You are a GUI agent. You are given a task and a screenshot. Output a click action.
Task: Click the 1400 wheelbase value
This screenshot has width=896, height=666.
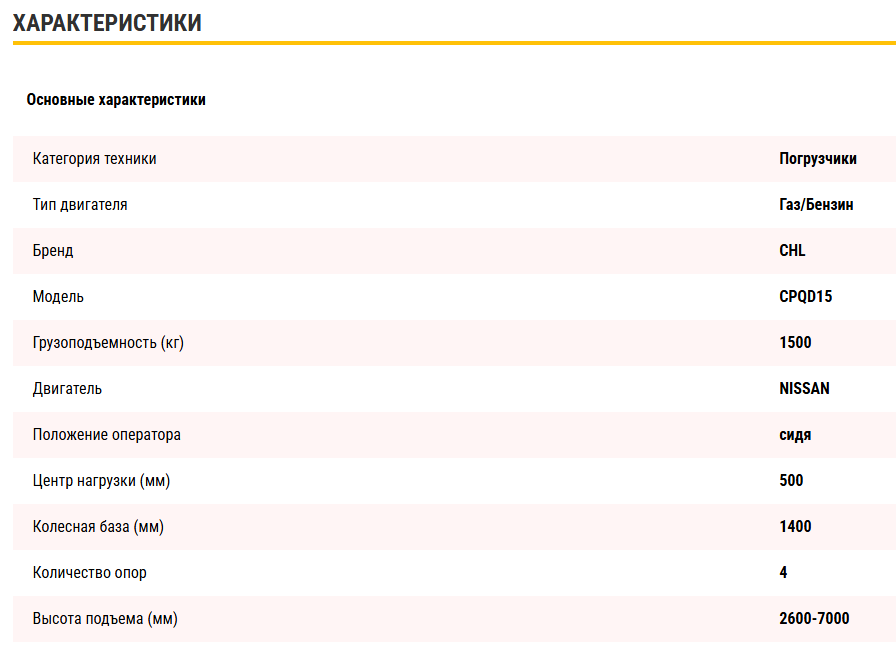[x=795, y=527]
